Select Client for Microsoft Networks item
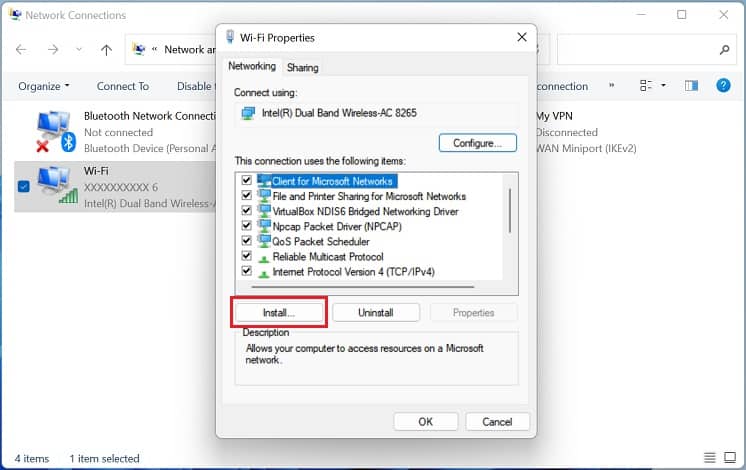This screenshot has height=470, width=746. coord(332,181)
